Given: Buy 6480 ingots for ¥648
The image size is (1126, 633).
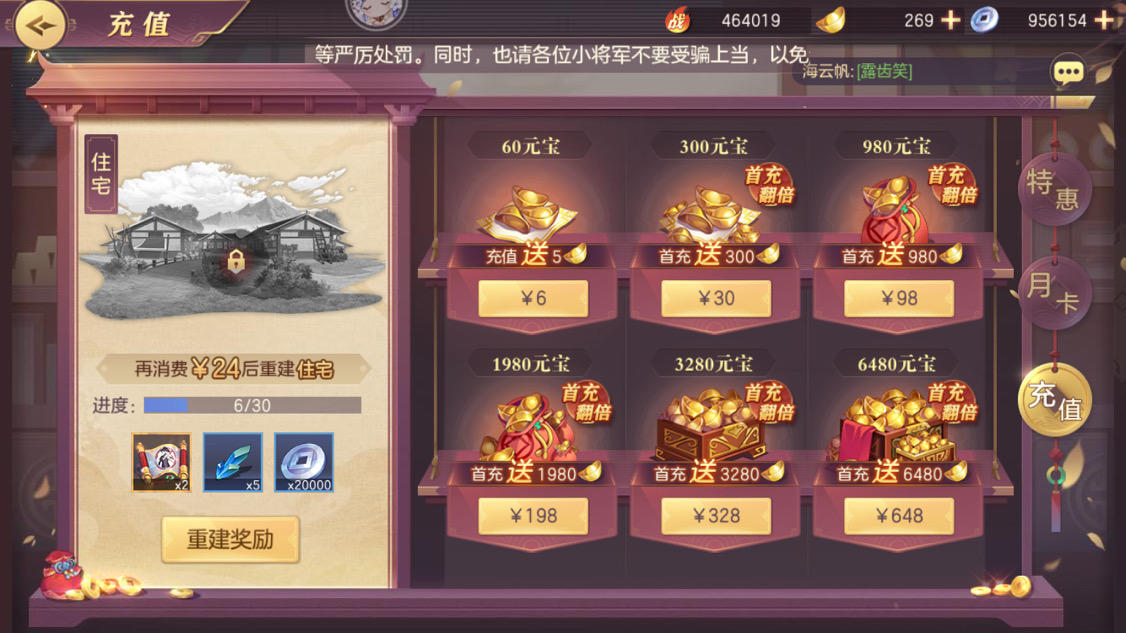Looking at the screenshot, I should [x=899, y=516].
